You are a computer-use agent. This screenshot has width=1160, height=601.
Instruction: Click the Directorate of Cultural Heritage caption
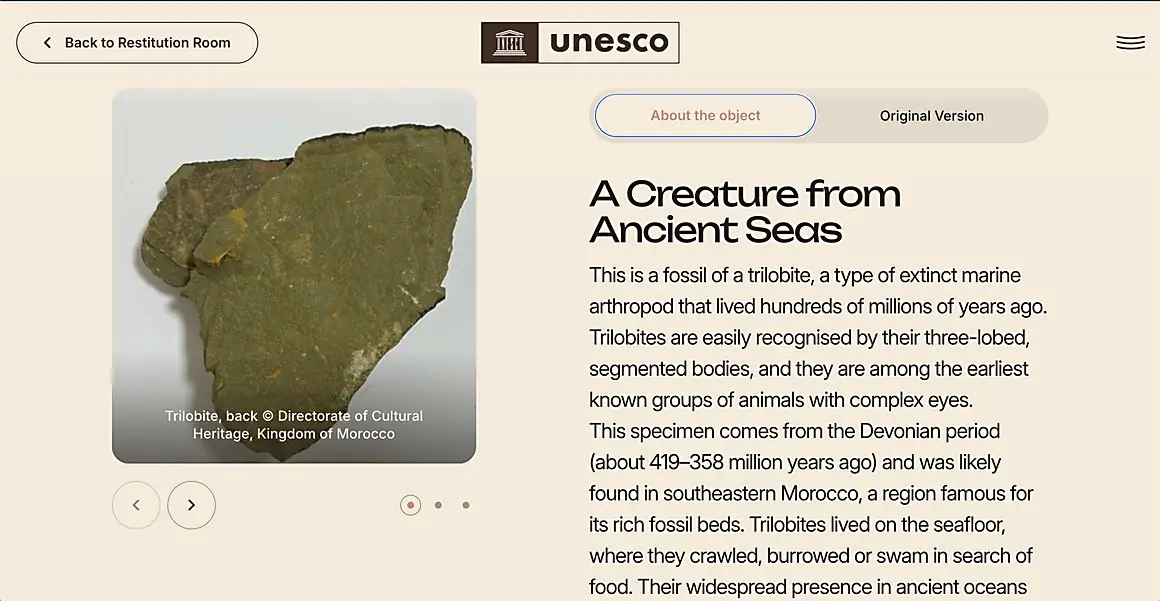294,425
